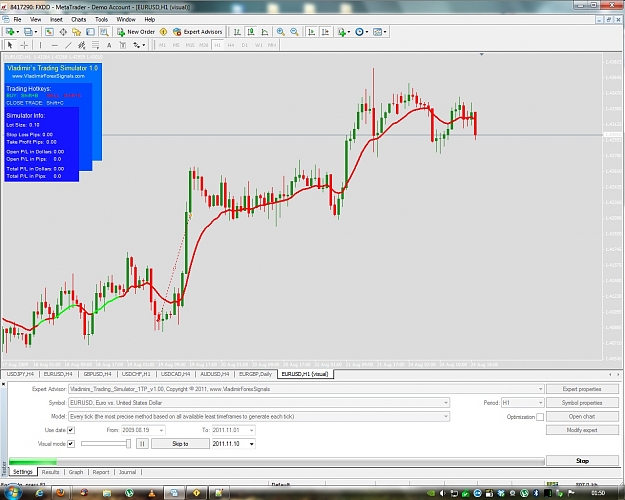
Task: Open the Charts menu
Action: [x=79, y=19]
